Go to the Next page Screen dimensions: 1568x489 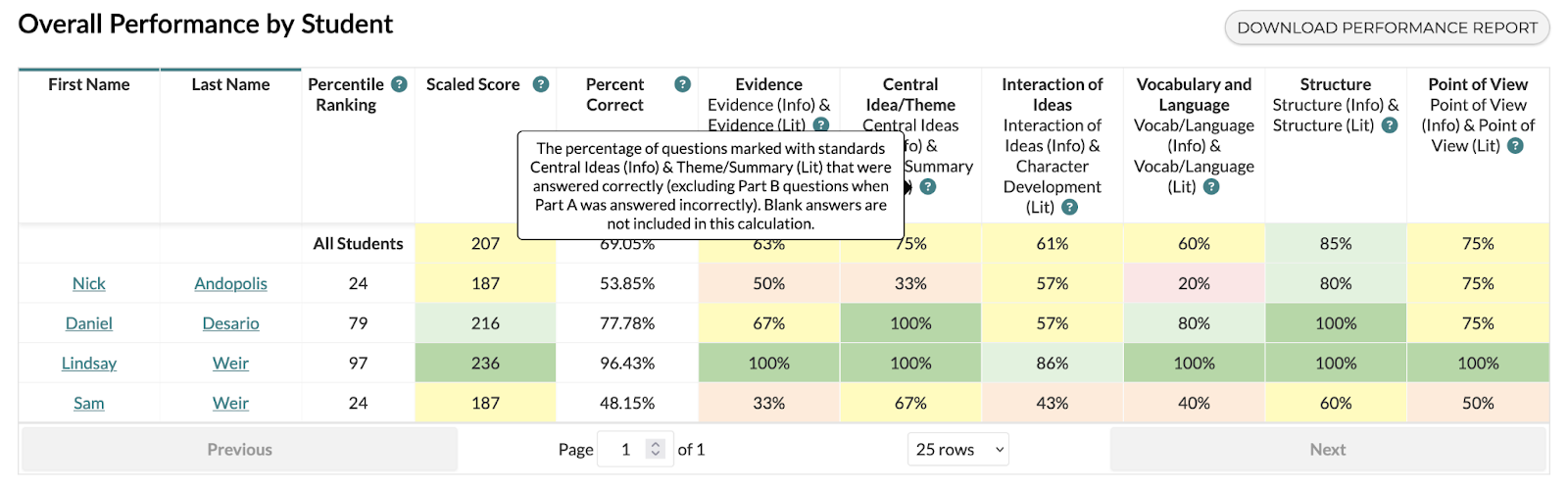pyautogui.click(x=1328, y=450)
